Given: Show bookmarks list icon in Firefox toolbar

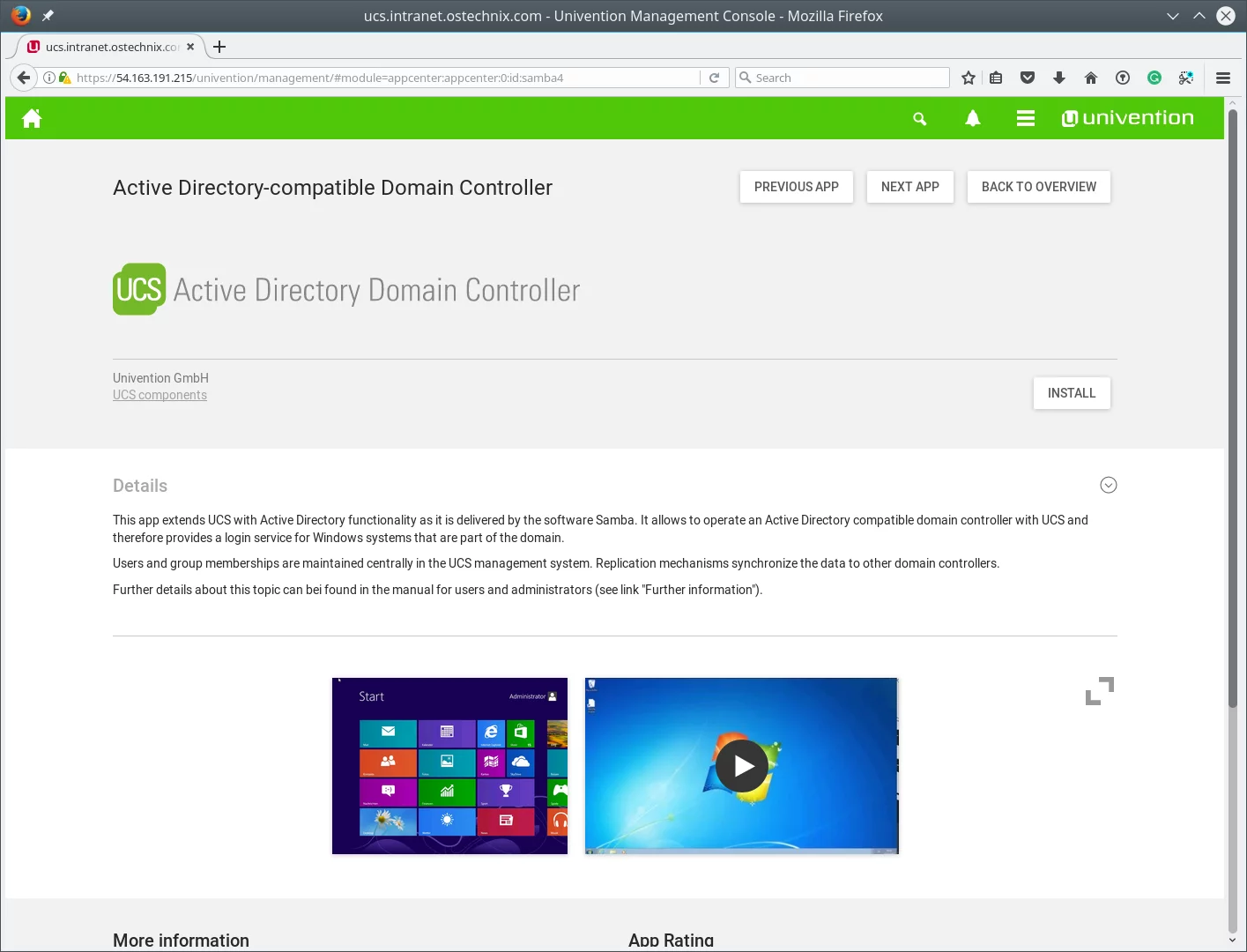Looking at the screenshot, I should (996, 78).
